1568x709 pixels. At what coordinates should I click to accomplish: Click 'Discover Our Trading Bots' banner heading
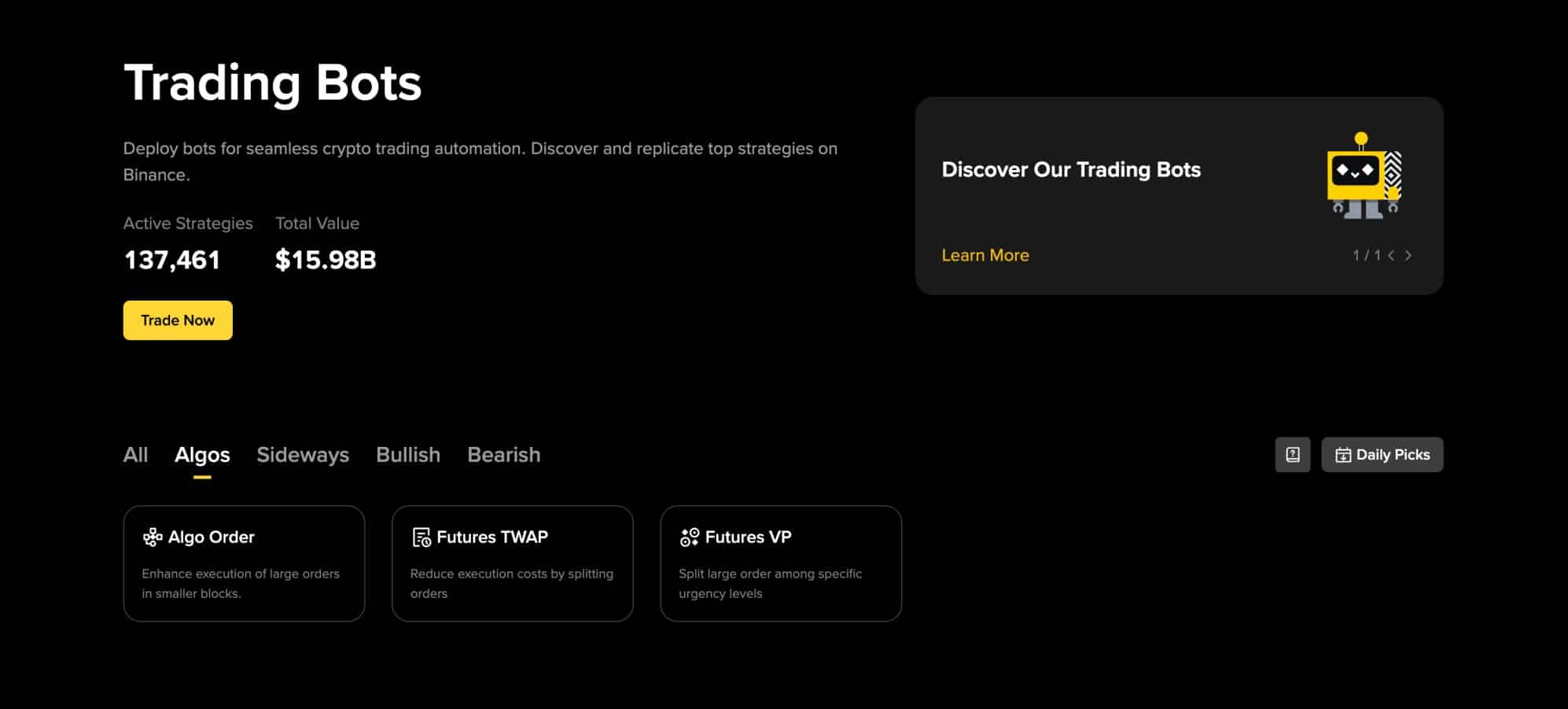pyautogui.click(x=1071, y=170)
